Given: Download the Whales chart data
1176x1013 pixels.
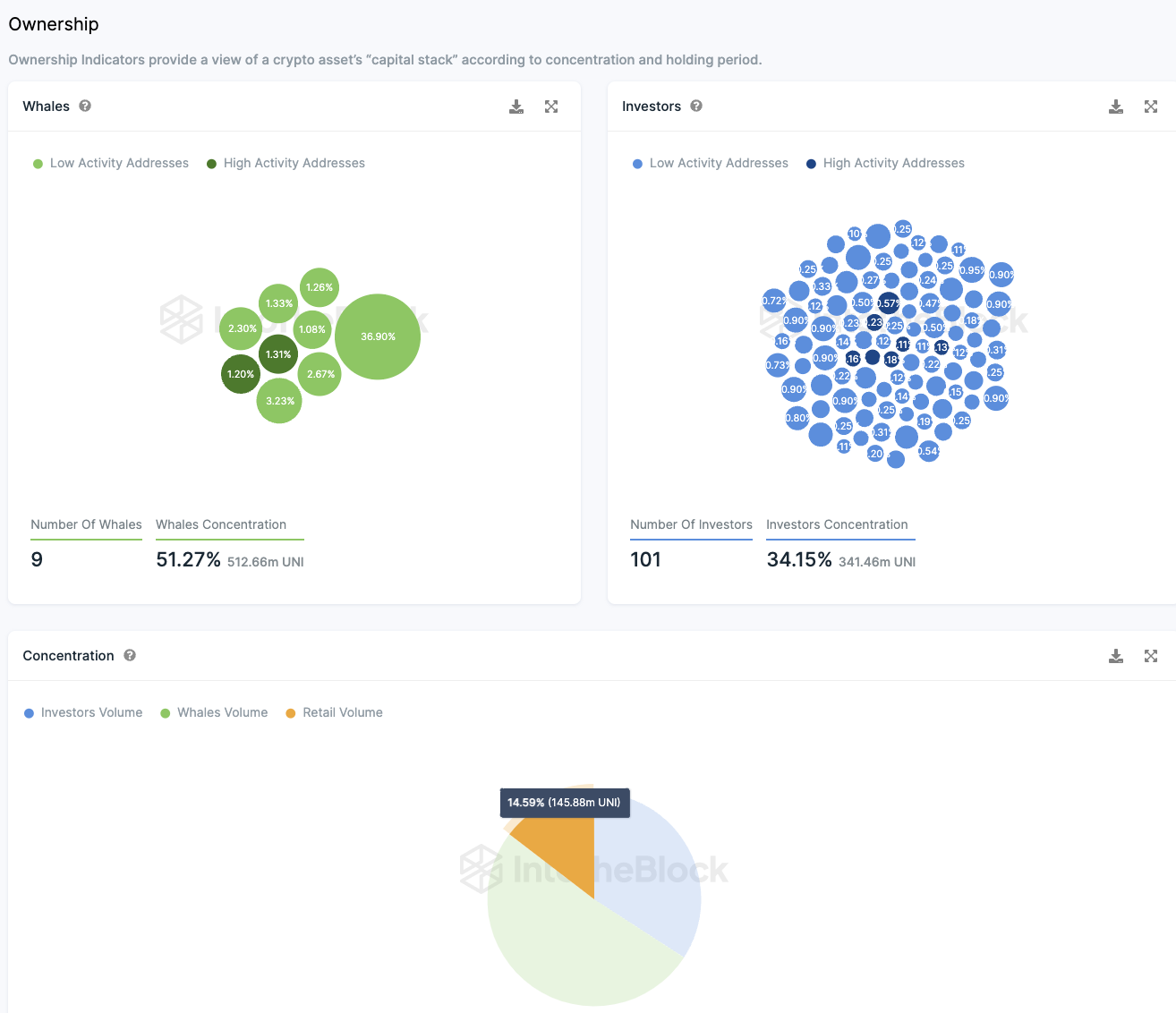Looking at the screenshot, I should pyautogui.click(x=516, y=106).
